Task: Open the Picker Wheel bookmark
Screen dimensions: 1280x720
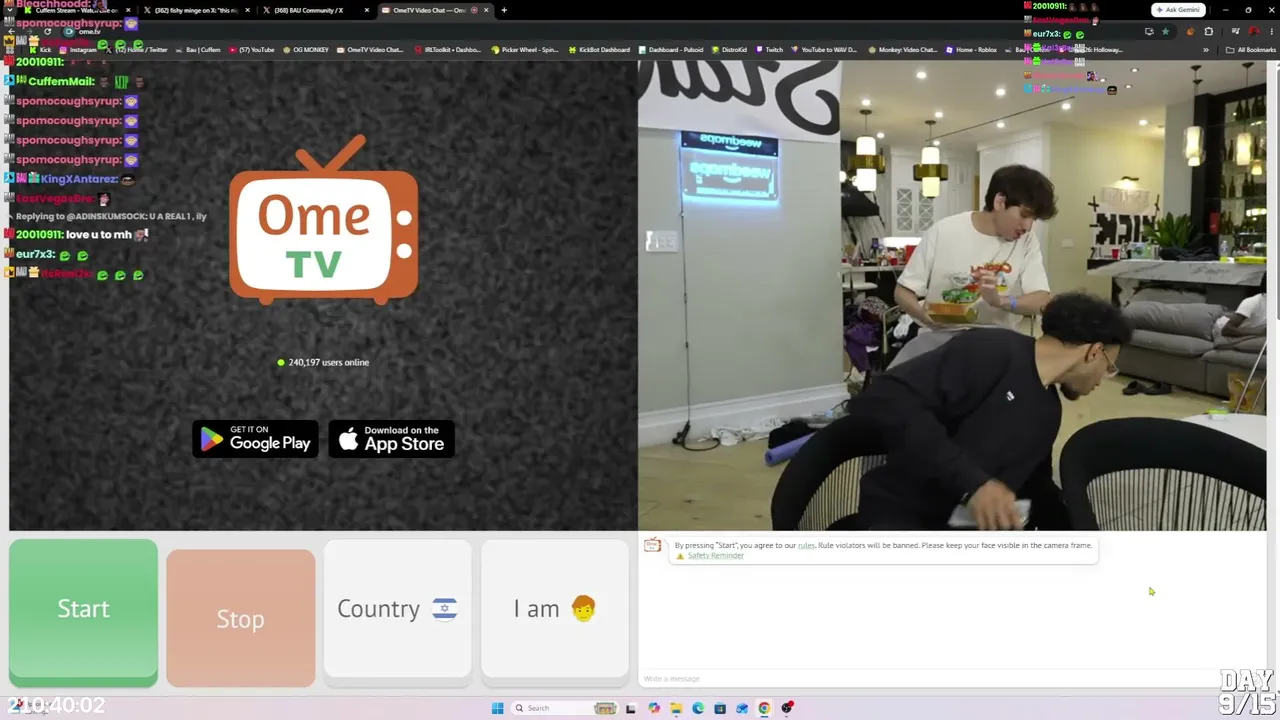Action: click(525, 50)
